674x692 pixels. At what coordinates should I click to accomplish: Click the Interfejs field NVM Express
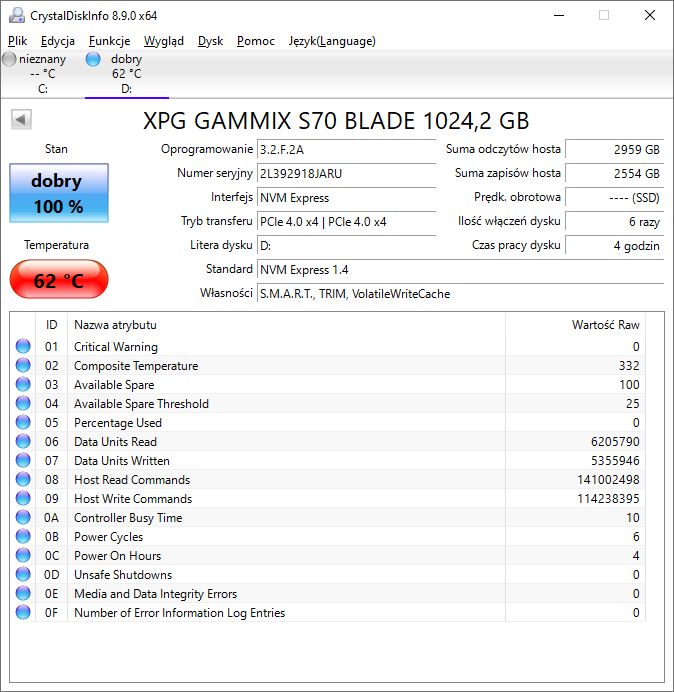(346, 197)
